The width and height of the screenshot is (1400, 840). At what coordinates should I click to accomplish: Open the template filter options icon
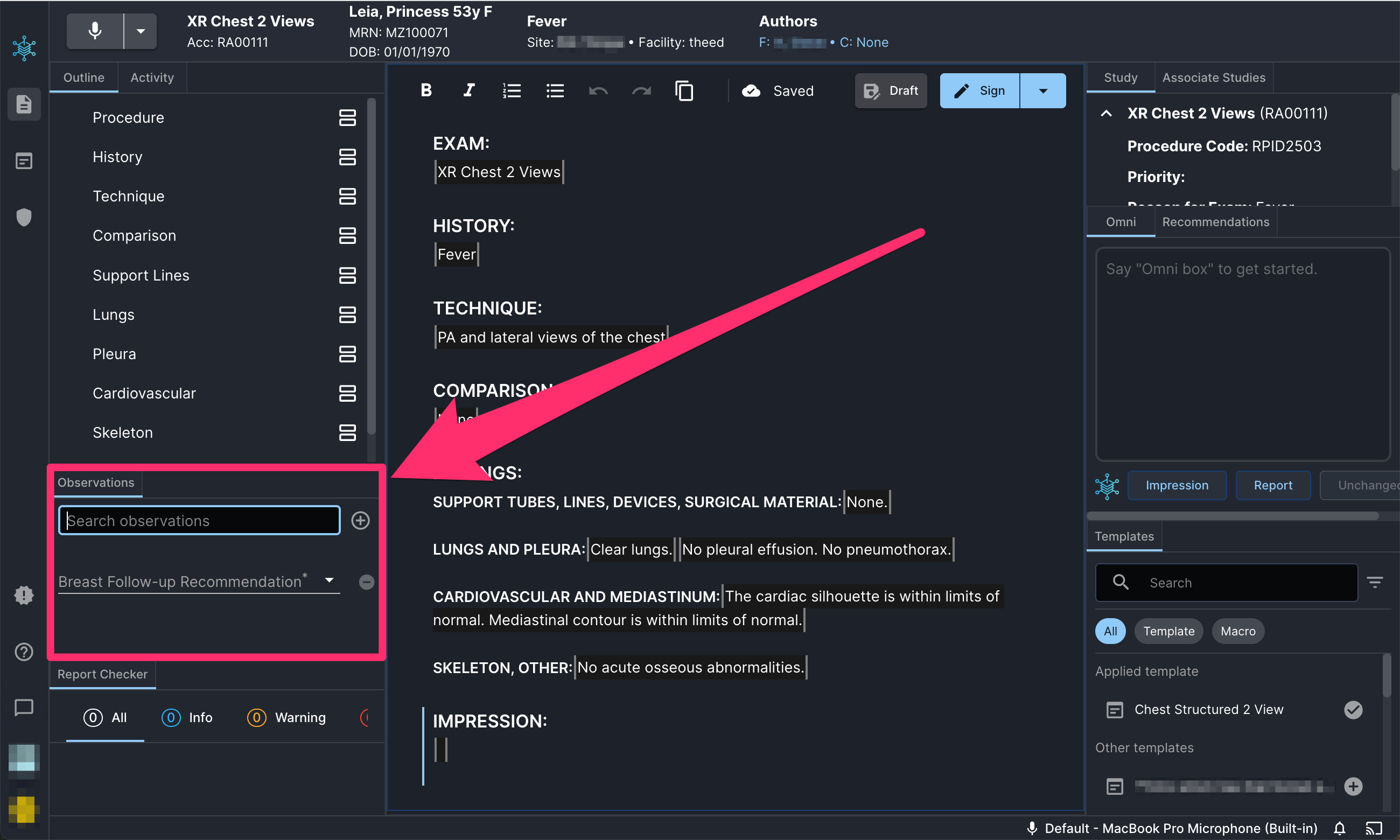tap(1375, 583)
